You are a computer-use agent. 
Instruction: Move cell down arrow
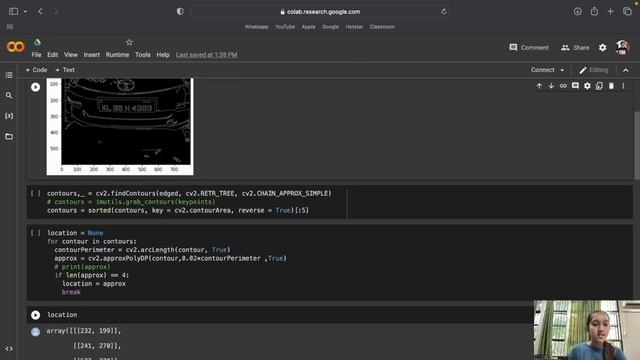[551, 86]
